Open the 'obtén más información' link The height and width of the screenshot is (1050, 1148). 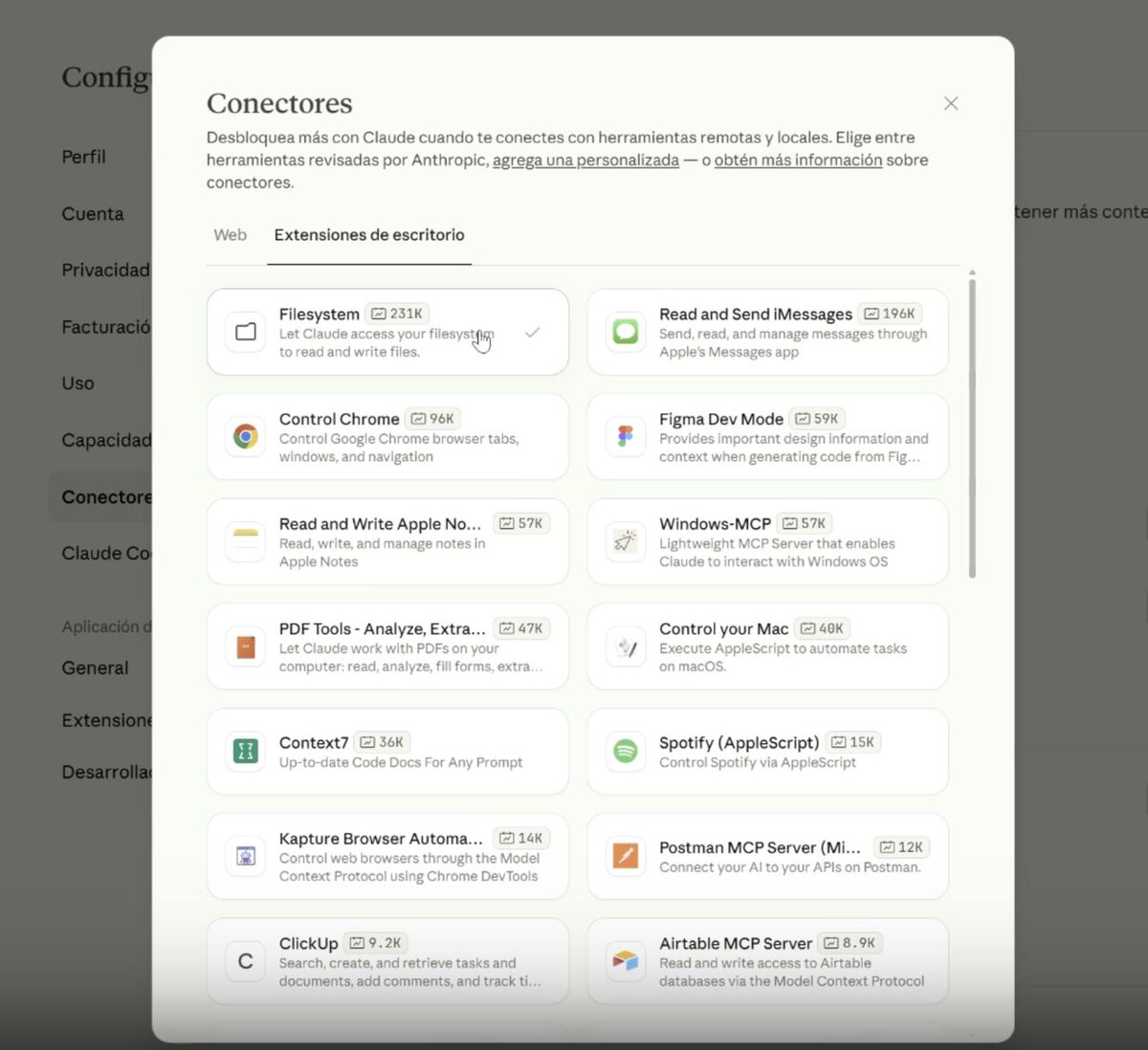pos(798,161)
